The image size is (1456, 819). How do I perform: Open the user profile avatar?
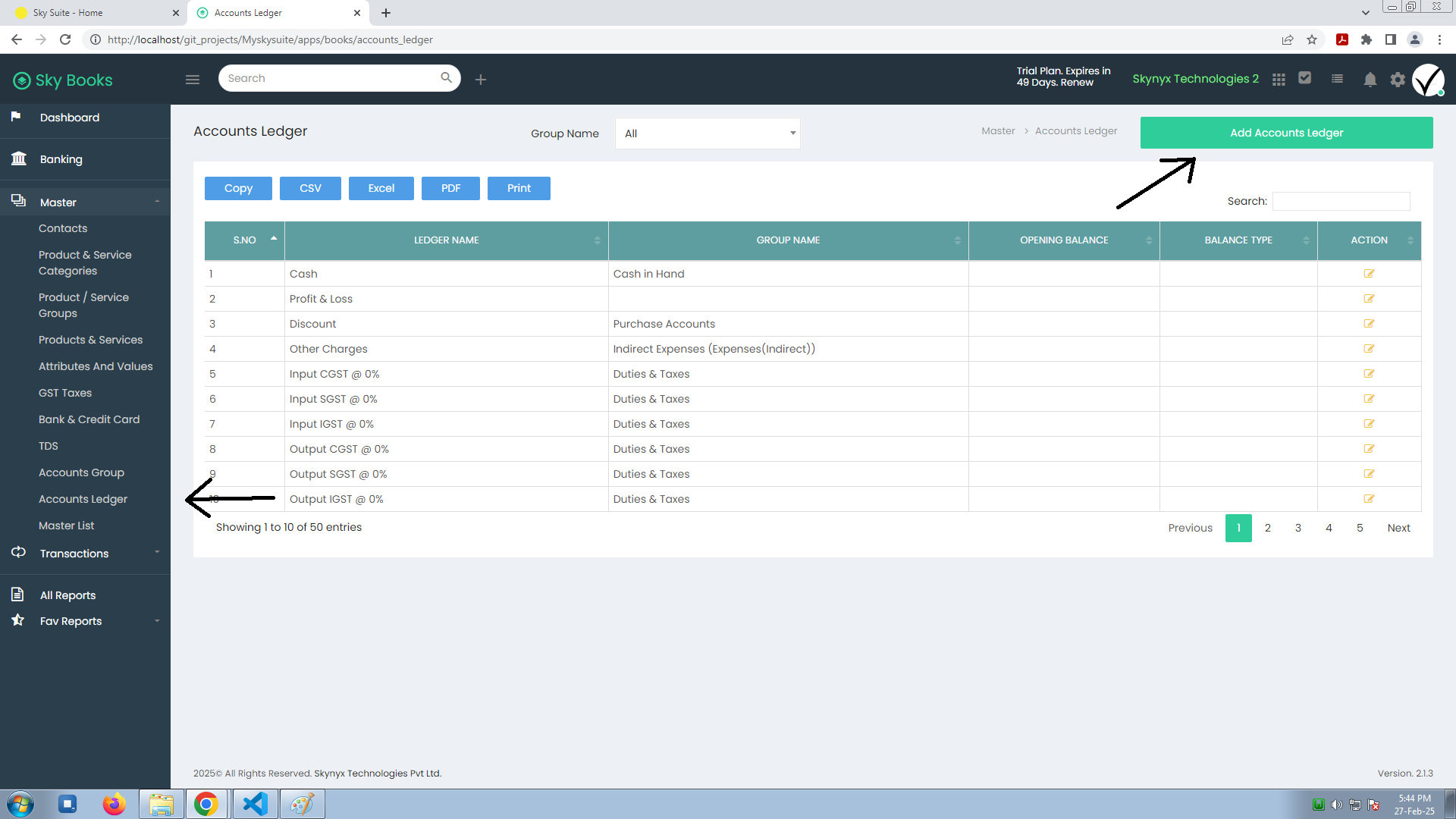(1429, 79)
